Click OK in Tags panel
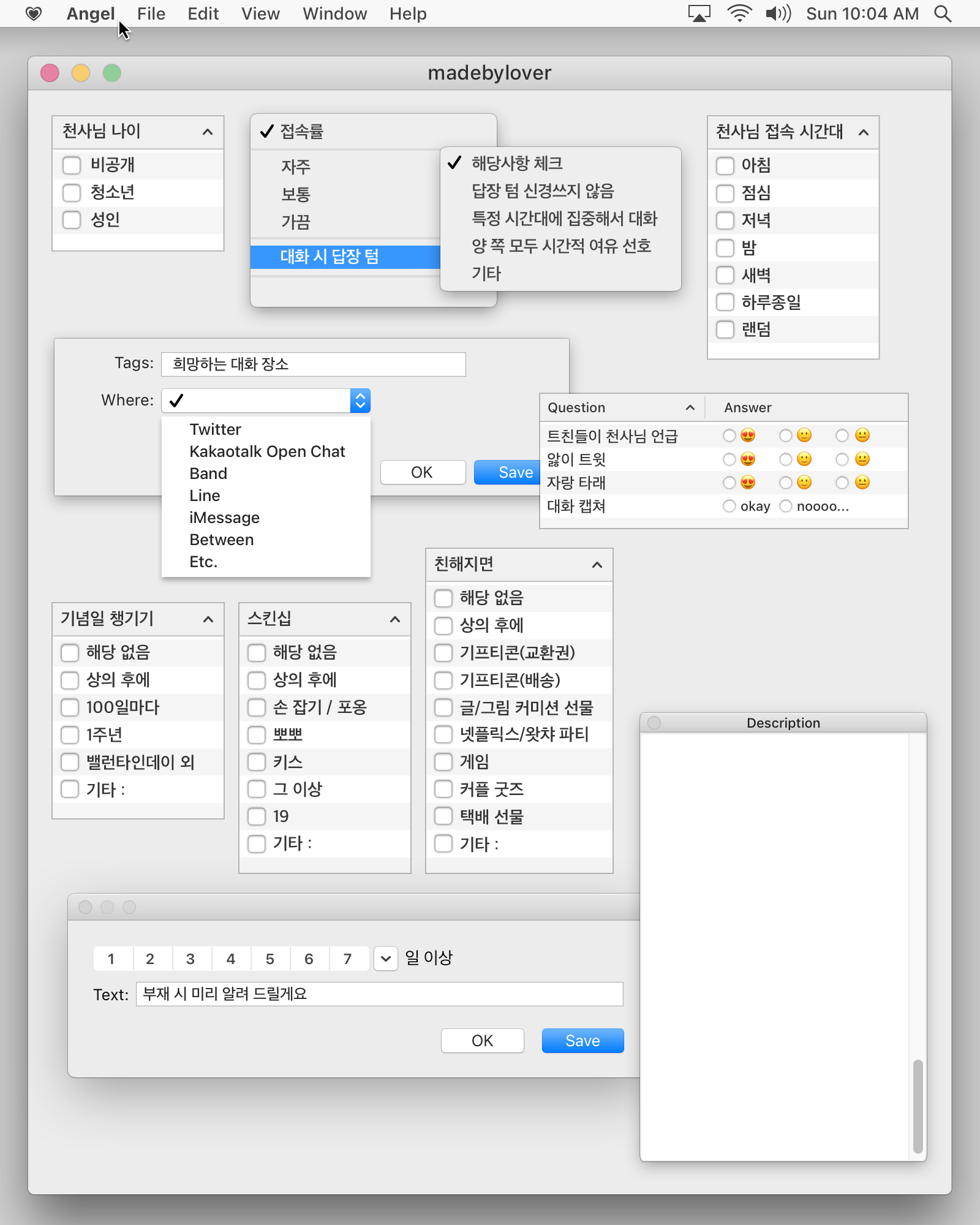Viewport: 980px width, 1225px height. click(x=423, y=472)
